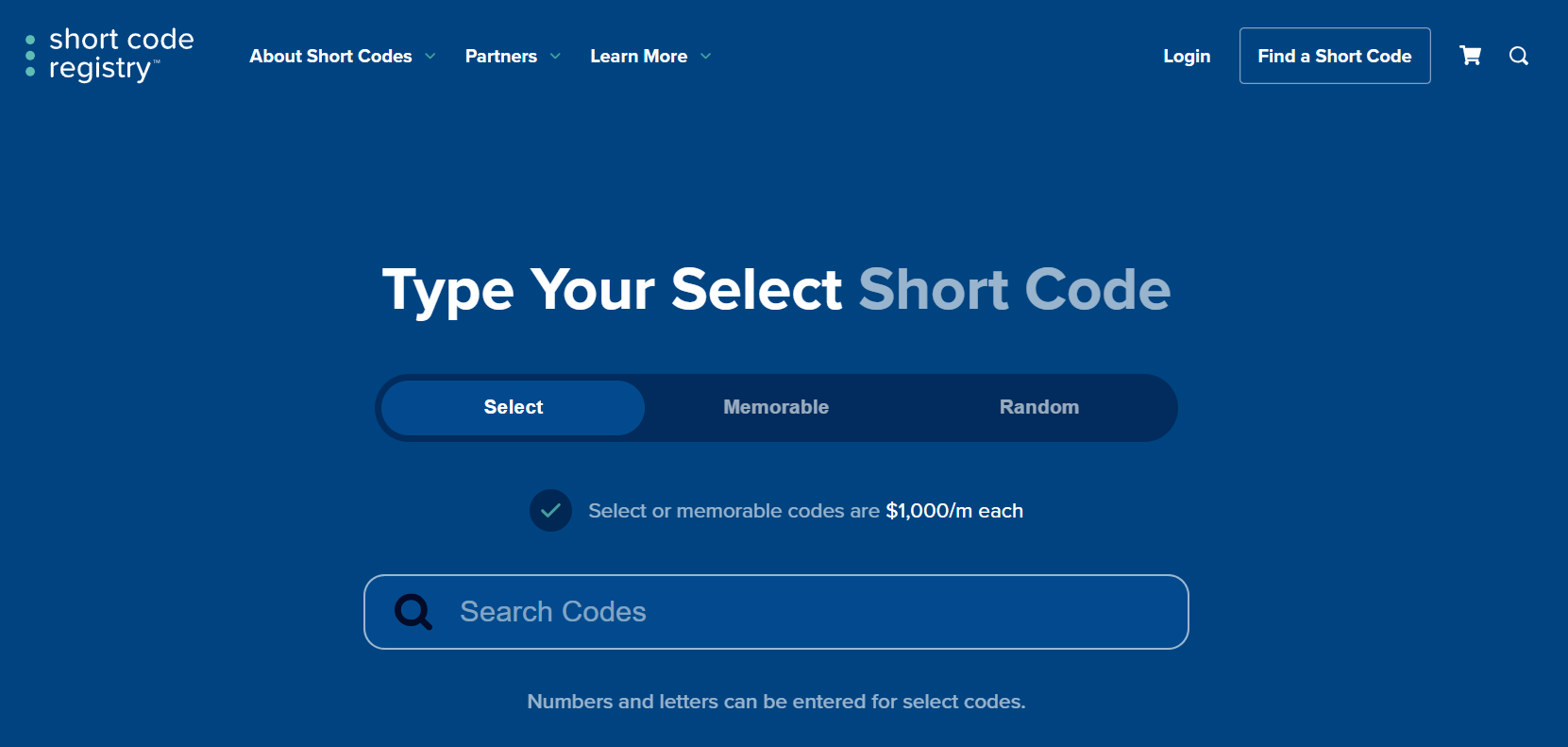Open the Partners menu
The height and width of the screenshot is (747, 1568).
(x=500, y=57)
